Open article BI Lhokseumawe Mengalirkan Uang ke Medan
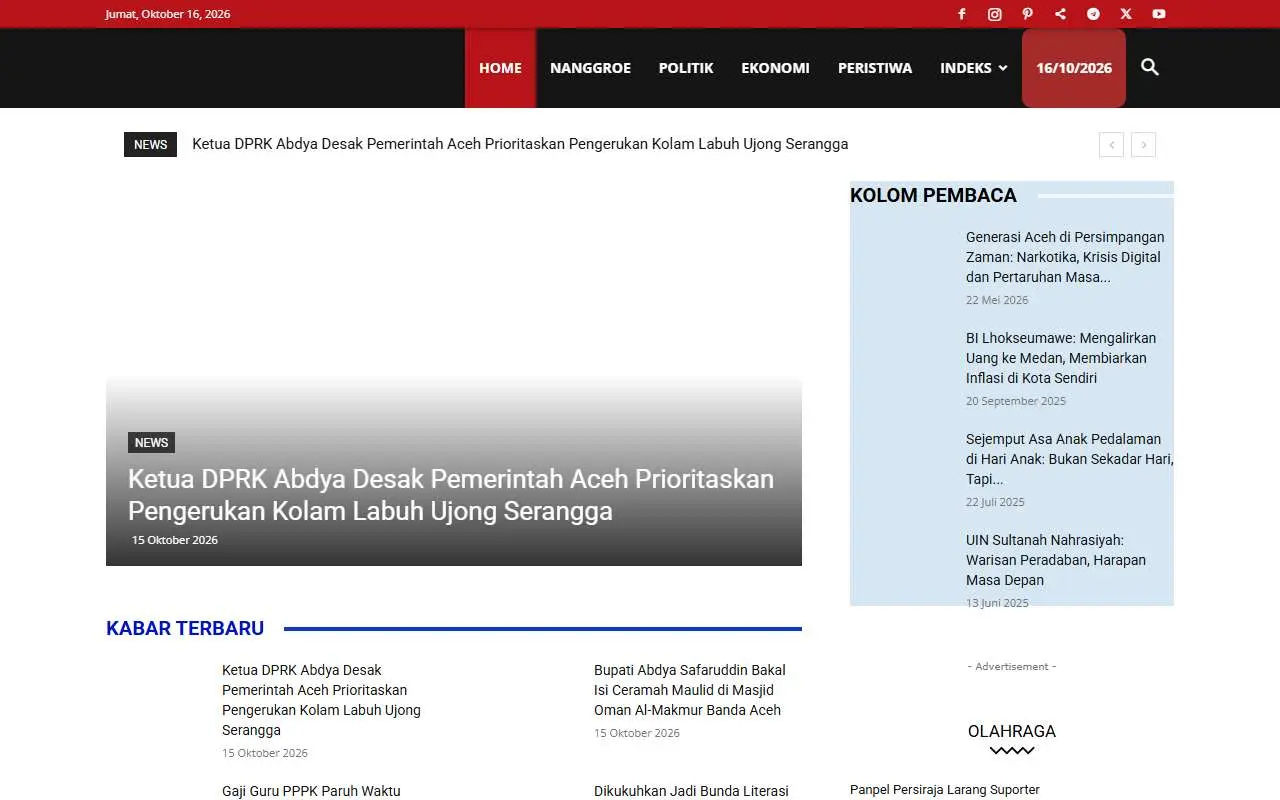The height and width of the screenshot is (800, 1280). pyautogui.click(x=1061, y=358)
